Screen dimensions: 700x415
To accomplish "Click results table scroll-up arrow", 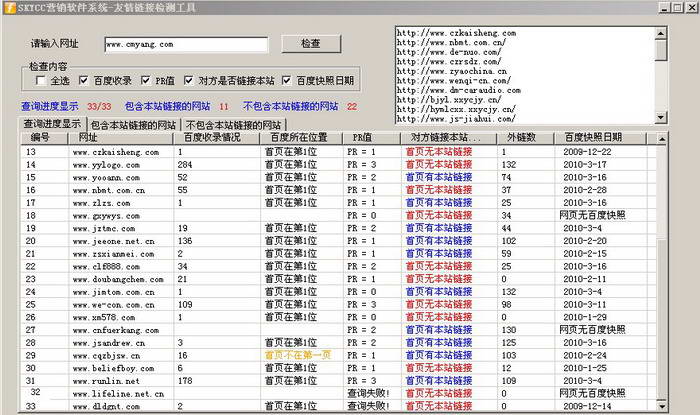I will point(662,139).
